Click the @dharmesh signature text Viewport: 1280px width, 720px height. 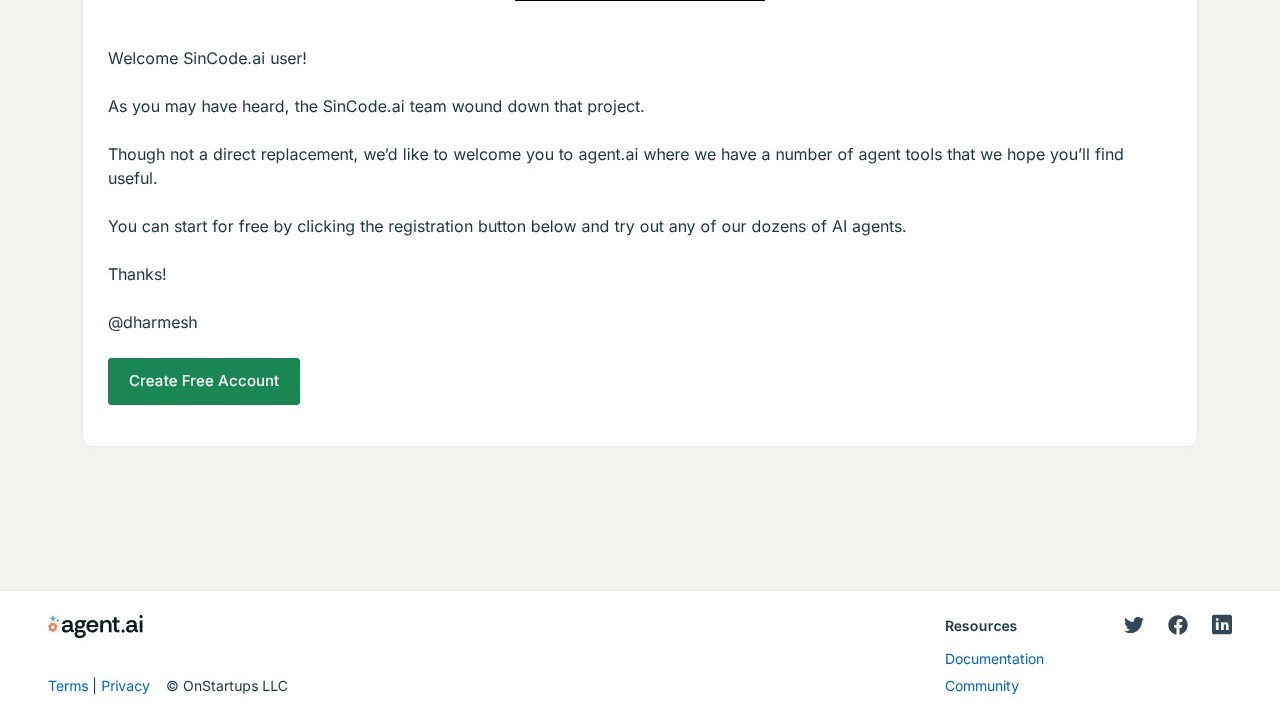coord(153,322)
